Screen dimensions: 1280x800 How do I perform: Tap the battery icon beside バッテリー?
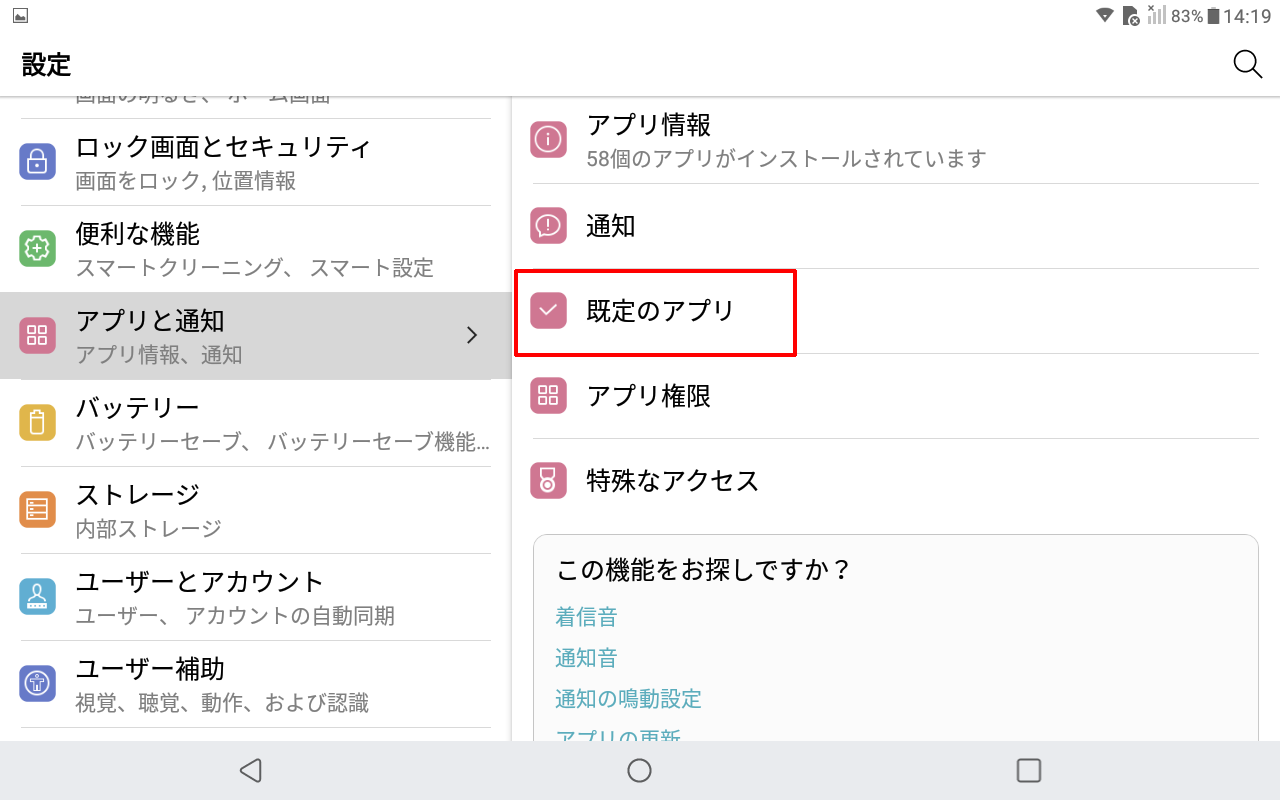pos(37,422)
